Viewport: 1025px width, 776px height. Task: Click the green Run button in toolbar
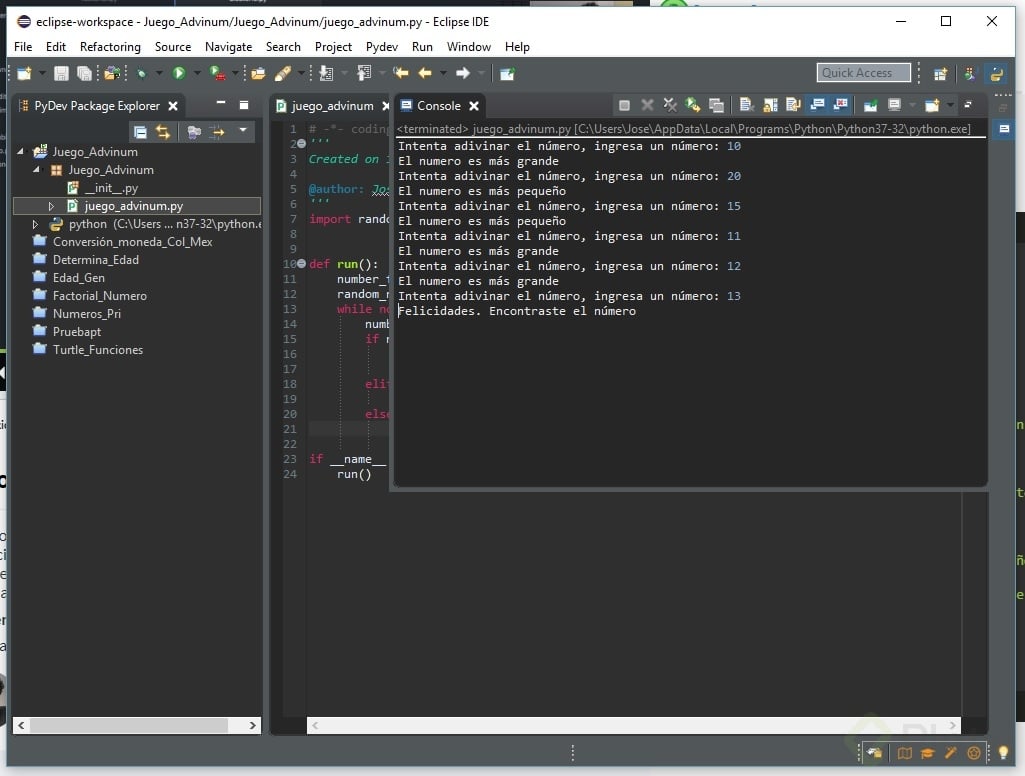click(x=178, y=73)
